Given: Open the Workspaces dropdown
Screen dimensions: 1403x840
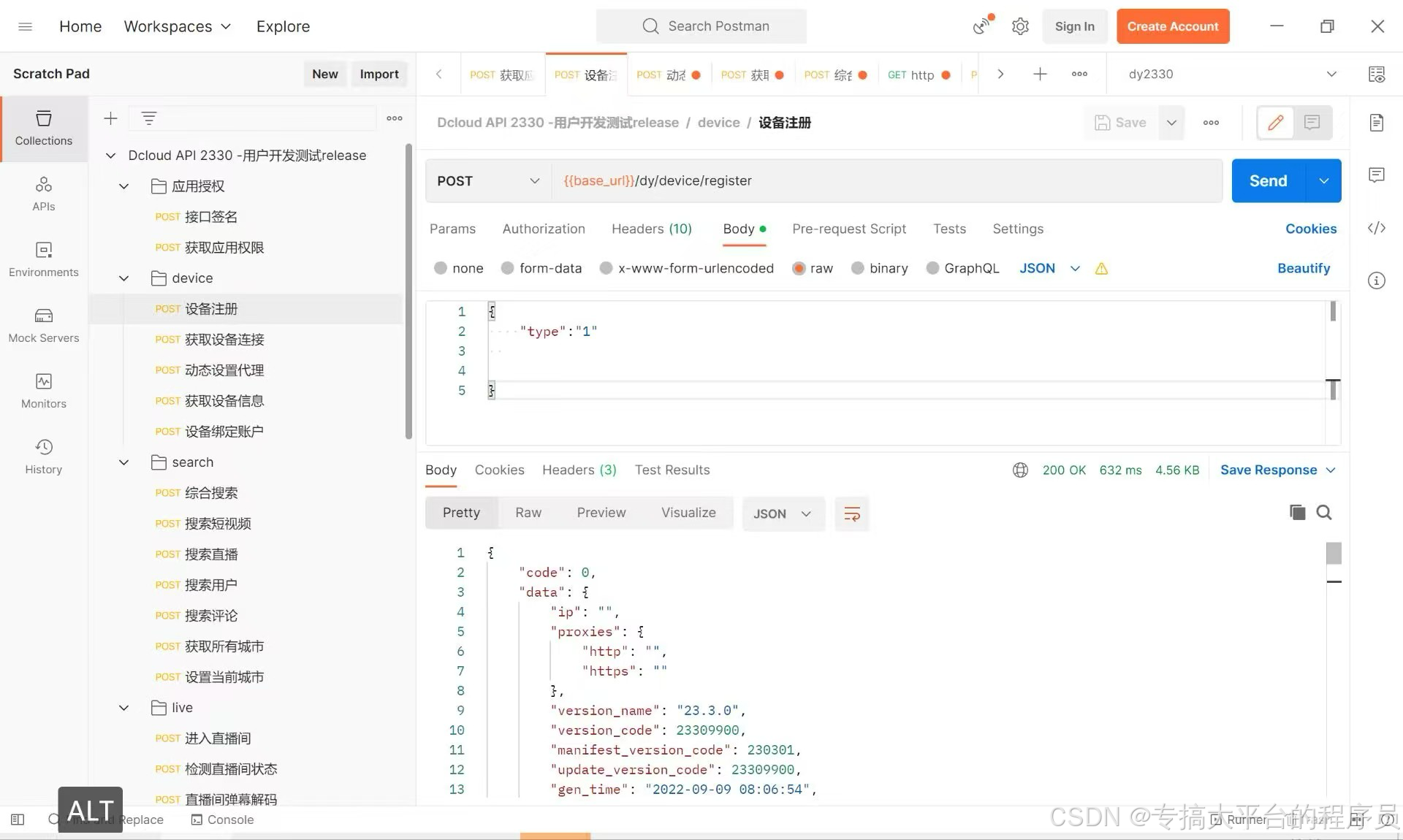Looking at the screenshot, I should [178, 26].
